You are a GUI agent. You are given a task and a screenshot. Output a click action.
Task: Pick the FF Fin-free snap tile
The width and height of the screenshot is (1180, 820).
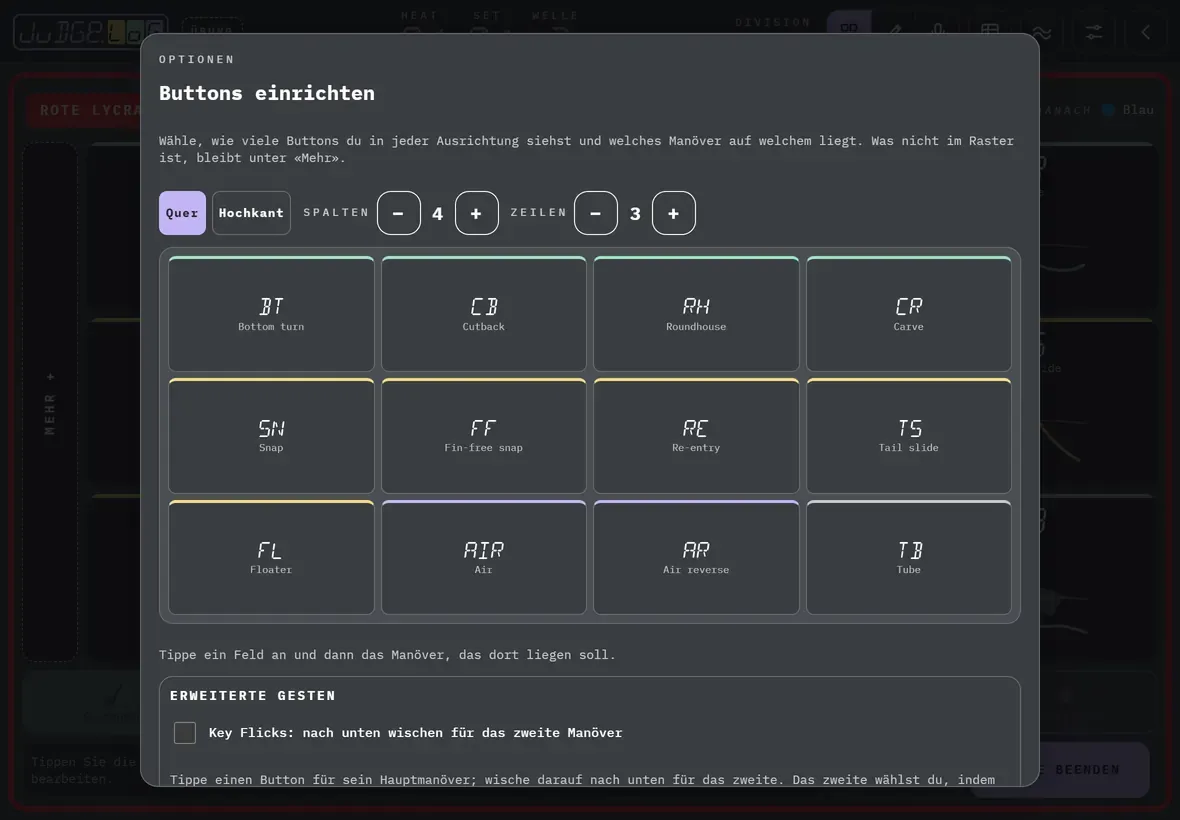click(484, 436)
